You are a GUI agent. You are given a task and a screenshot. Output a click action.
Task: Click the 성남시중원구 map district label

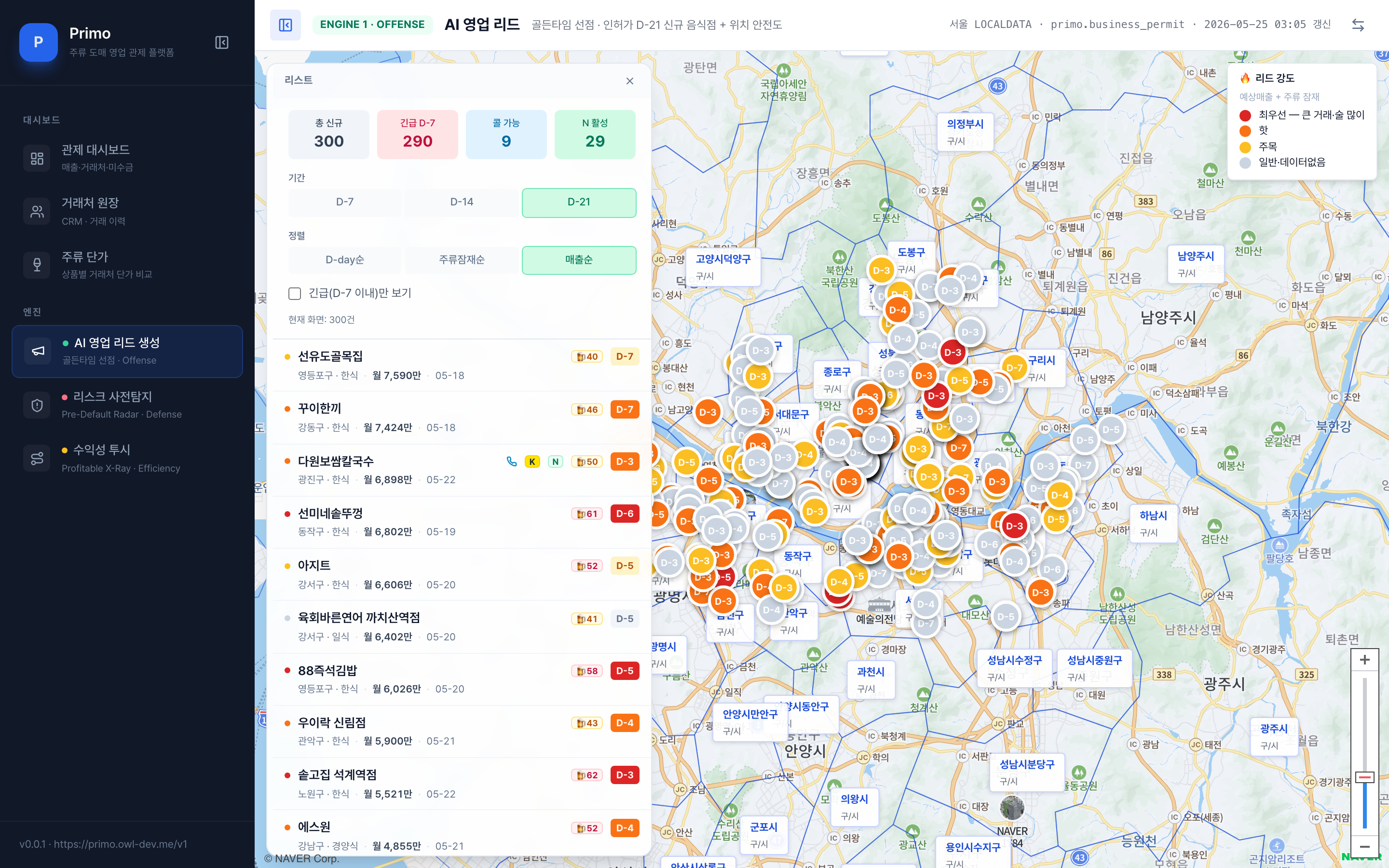click(1094, 668)
